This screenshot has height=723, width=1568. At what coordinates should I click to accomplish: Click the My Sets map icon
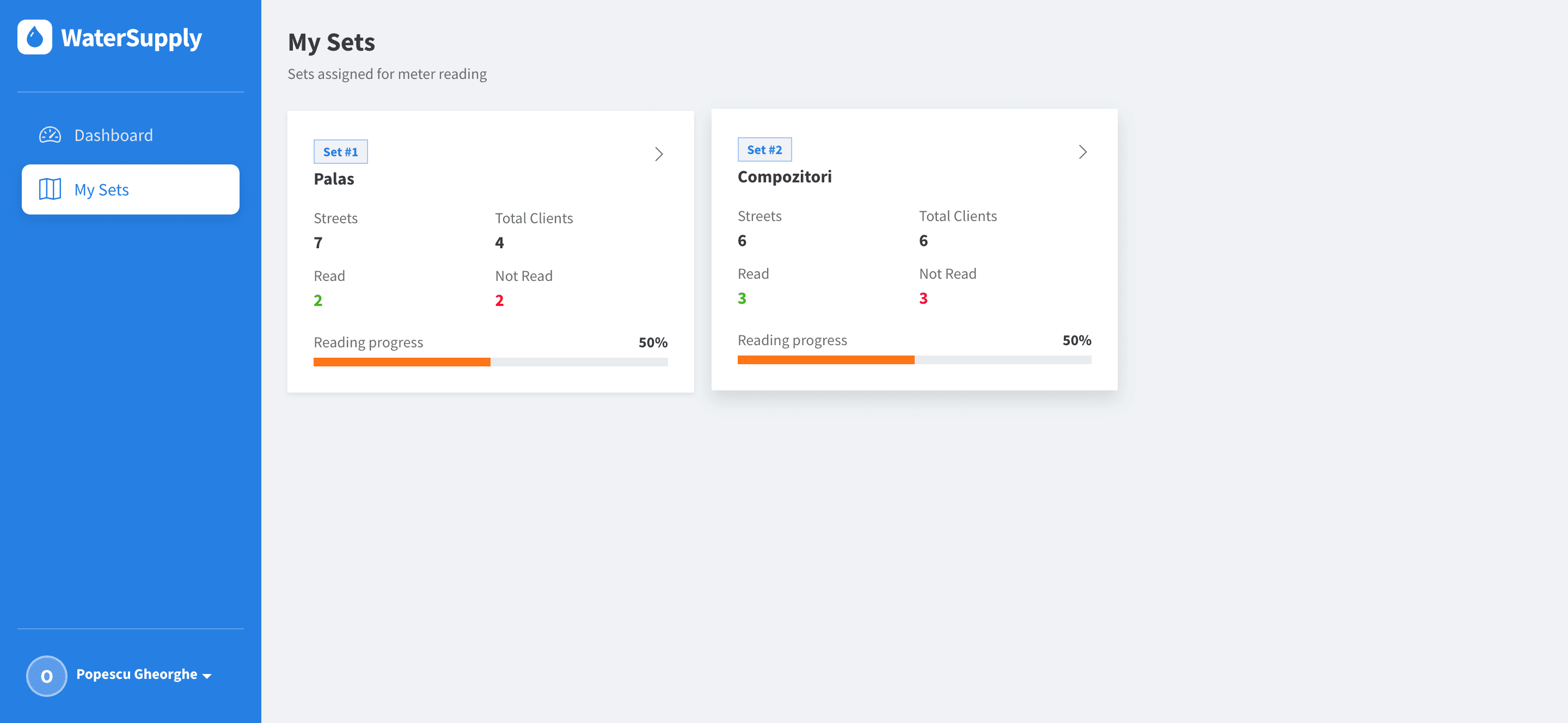50,189
